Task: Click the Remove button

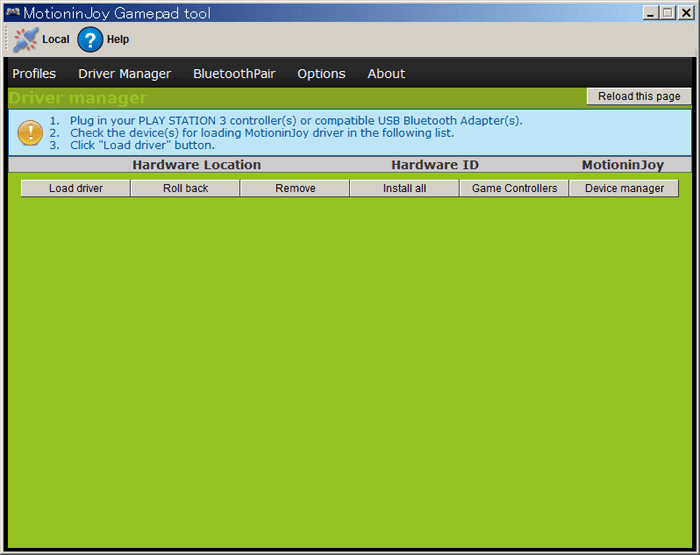Action: tap(295, 188)
